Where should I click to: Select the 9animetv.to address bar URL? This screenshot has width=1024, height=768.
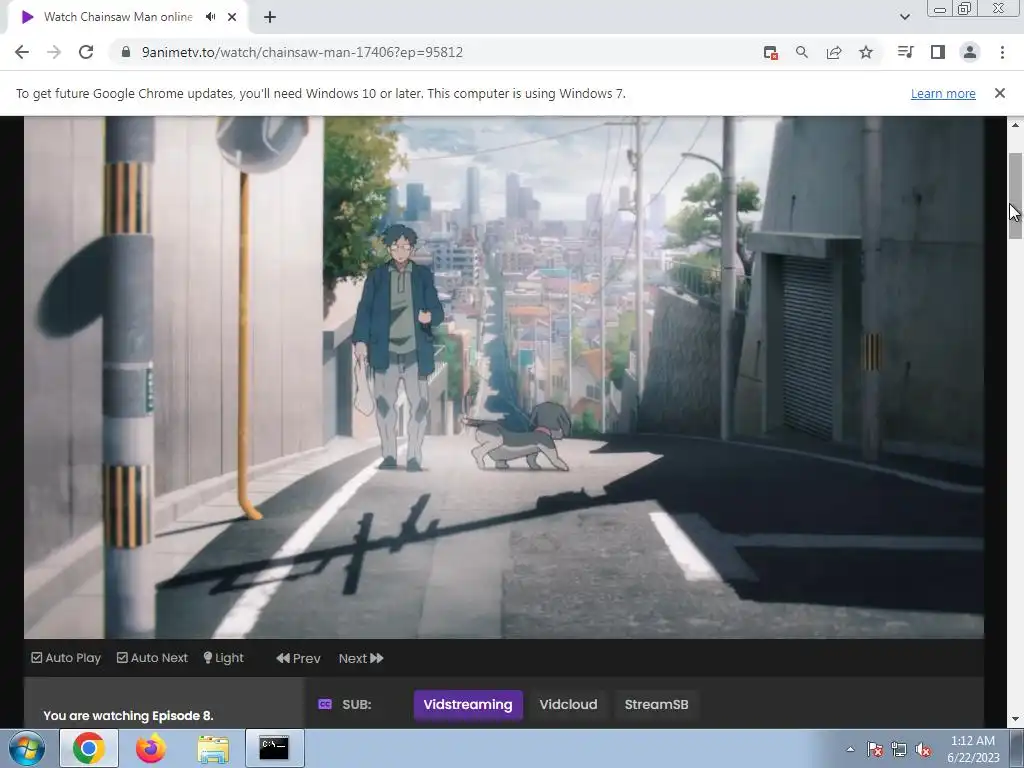(302, 52)
